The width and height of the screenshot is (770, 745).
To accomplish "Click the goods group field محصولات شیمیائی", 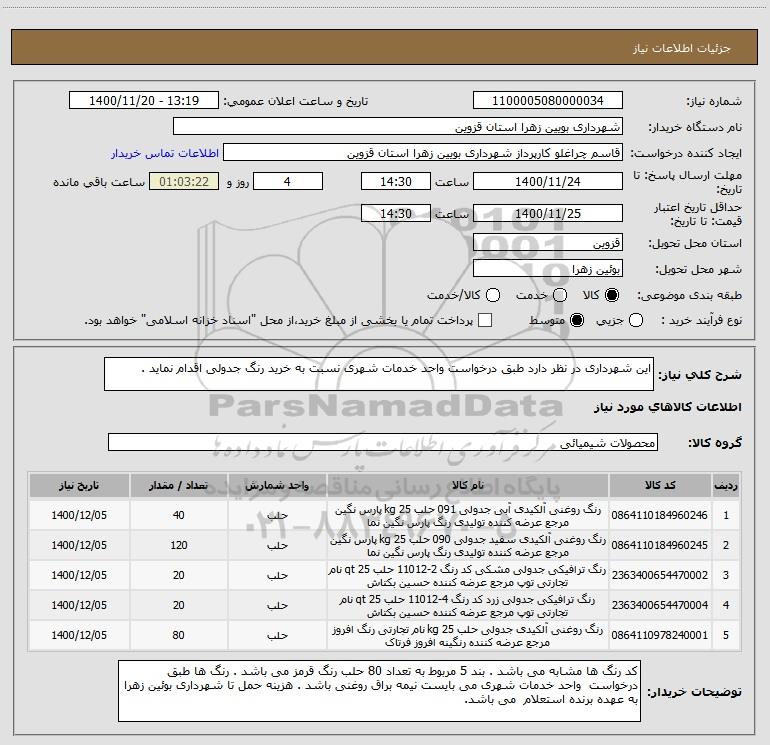I will point(383,442).
